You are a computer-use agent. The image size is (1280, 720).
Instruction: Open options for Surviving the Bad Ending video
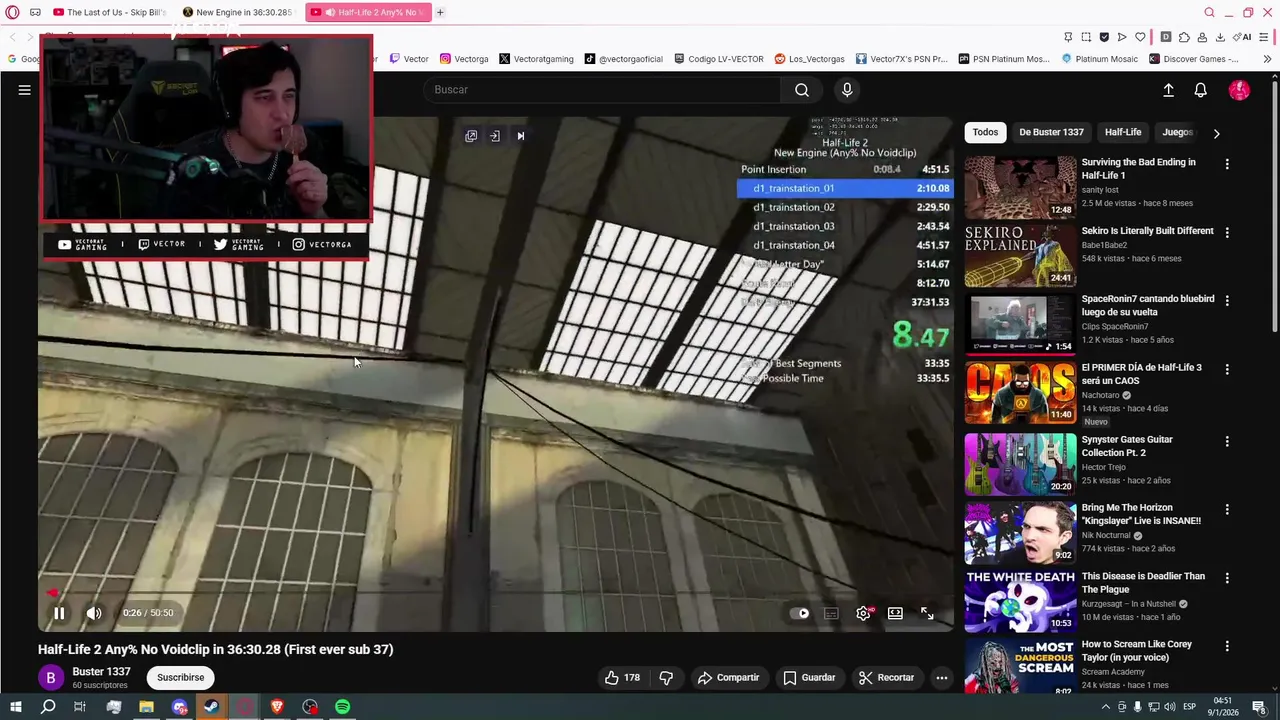click(x=1227, y=163)
